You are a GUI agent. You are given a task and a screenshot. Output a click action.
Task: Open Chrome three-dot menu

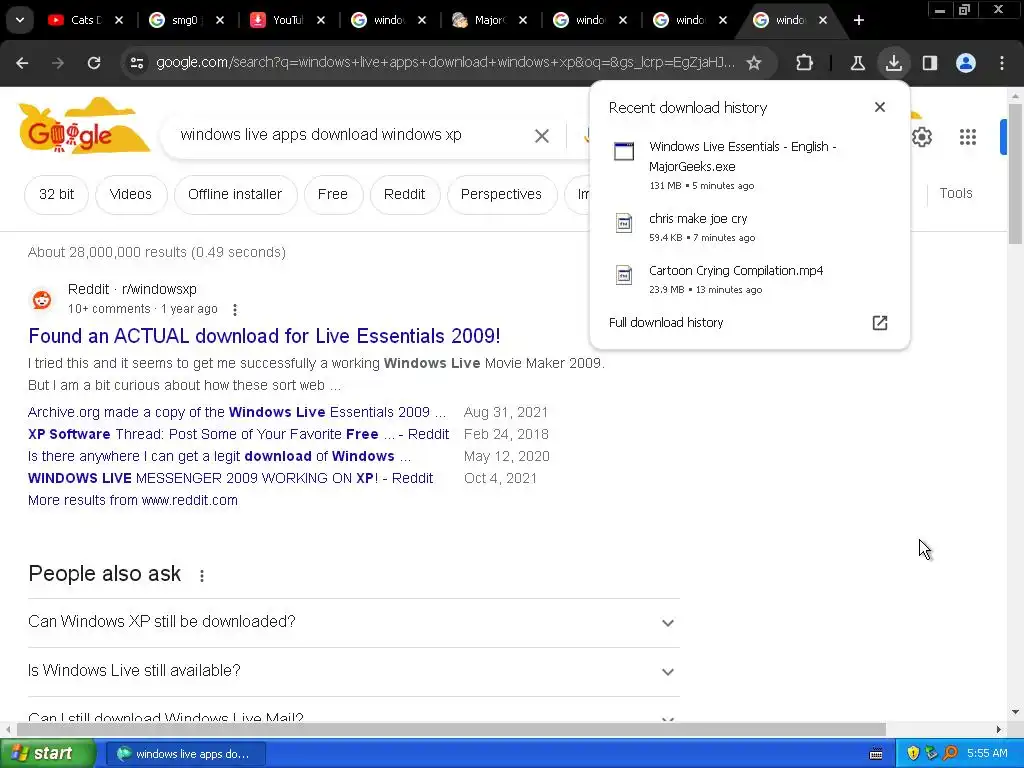coord(1002,63)
